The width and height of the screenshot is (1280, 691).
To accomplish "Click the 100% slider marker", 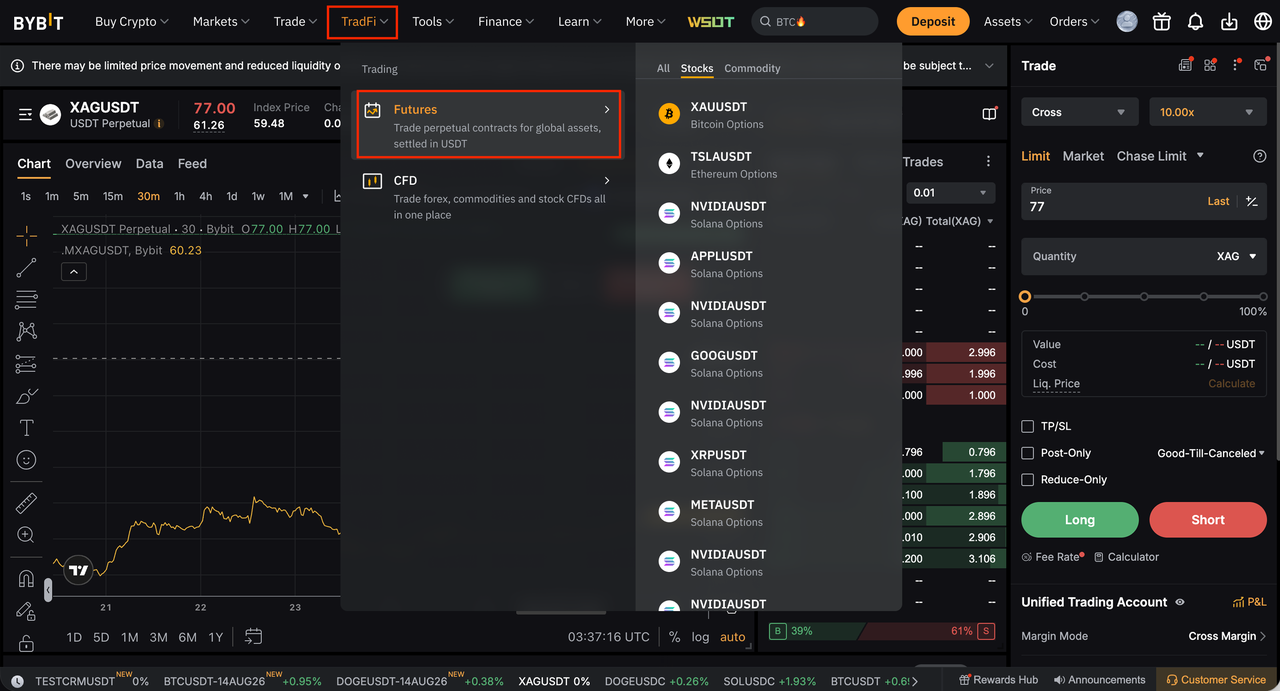I will pyautogui.click(x=1262, y=297).
